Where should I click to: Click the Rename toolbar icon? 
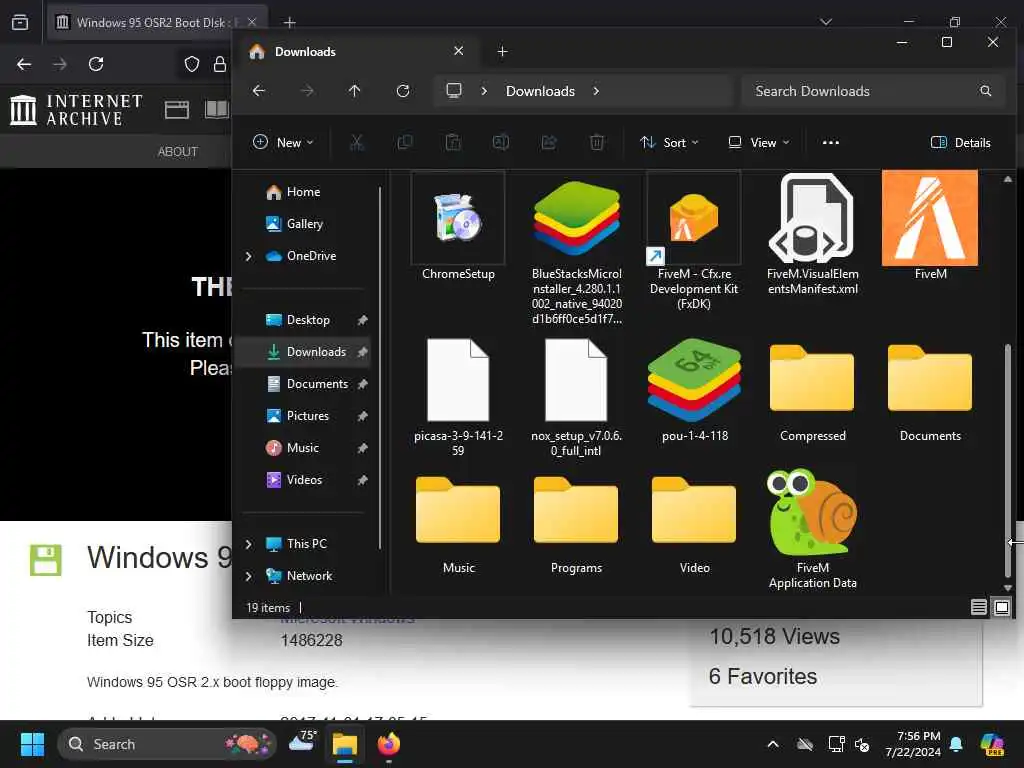click(x=501, y=142)
